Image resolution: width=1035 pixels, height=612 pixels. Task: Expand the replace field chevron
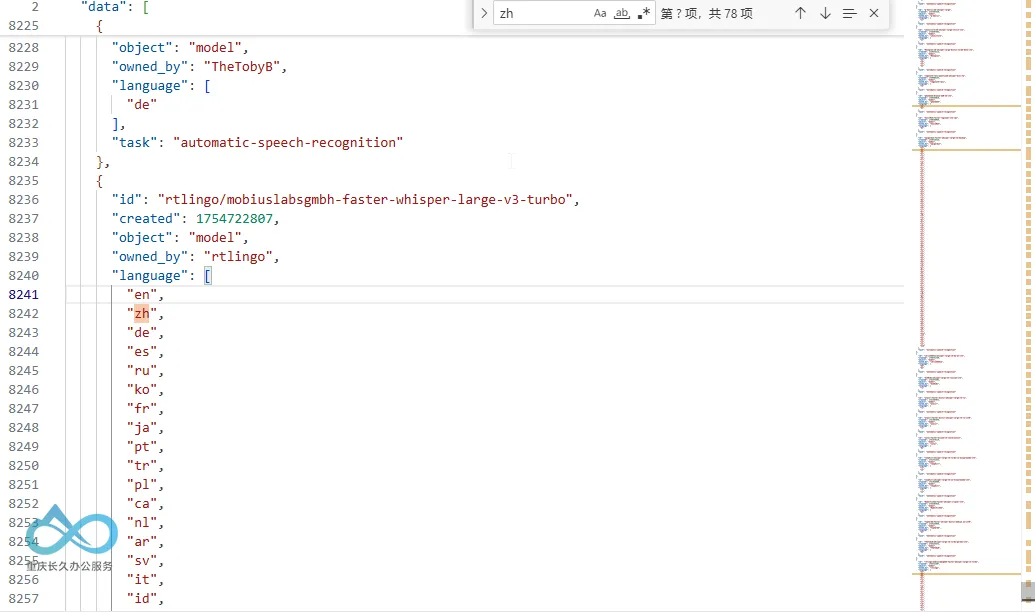484,13
